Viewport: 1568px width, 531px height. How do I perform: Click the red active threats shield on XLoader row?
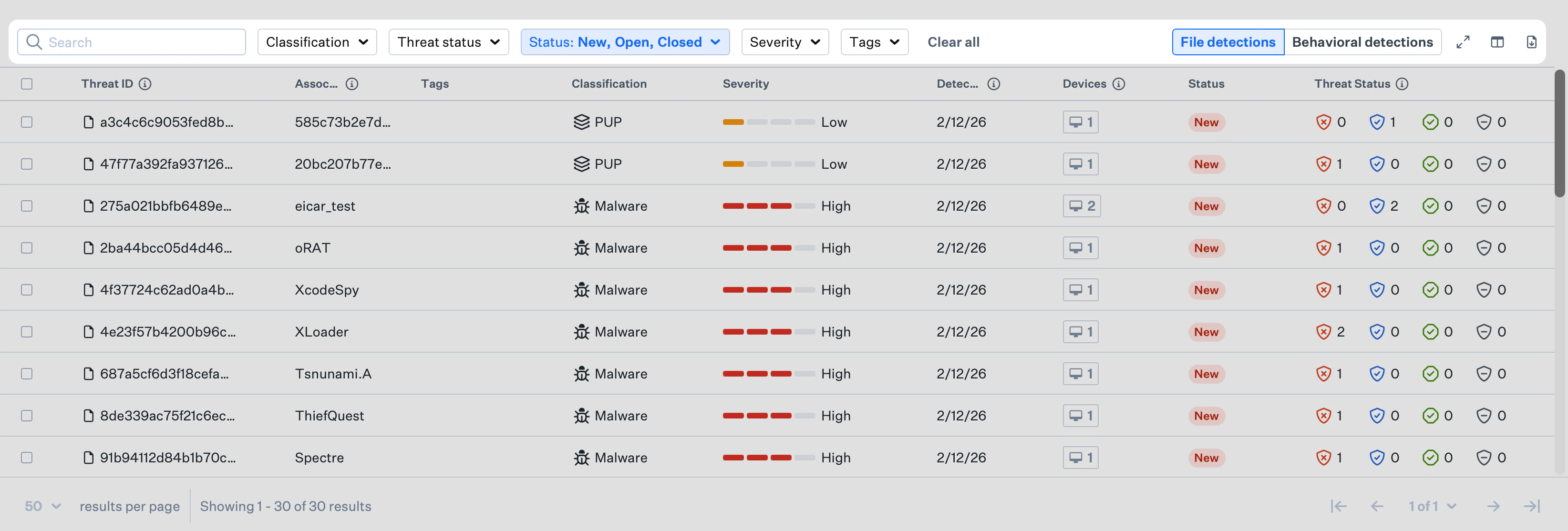[x=1323, y=331]
